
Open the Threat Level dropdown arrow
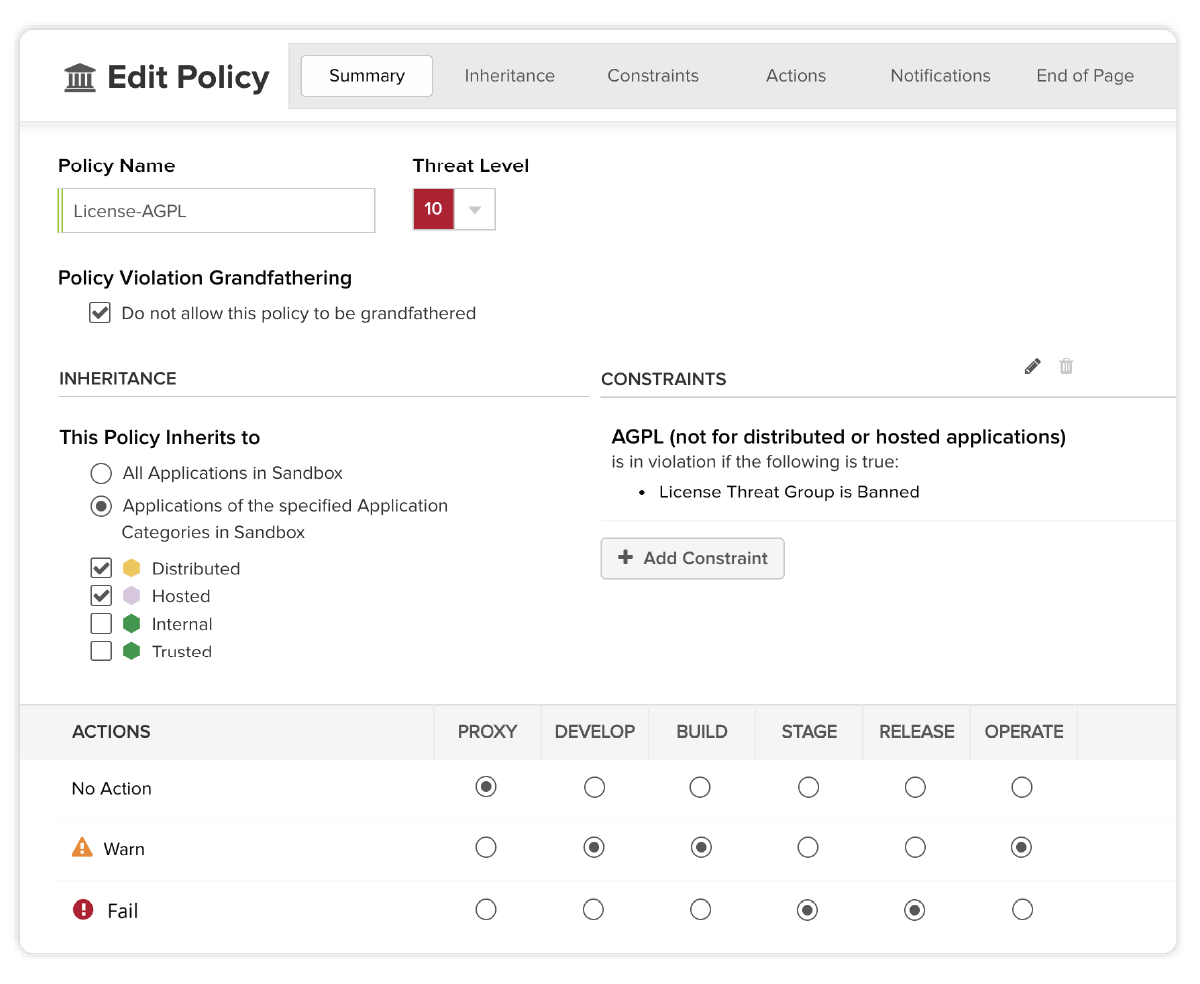475,210
